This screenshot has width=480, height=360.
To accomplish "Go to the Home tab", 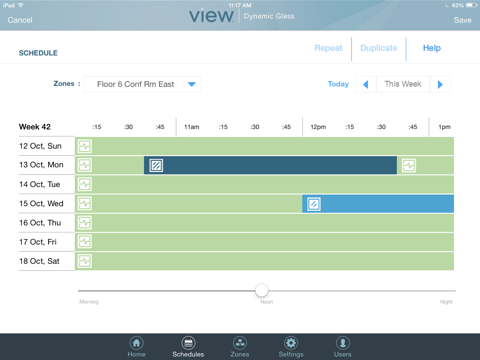I will click(x=136, y=347).
